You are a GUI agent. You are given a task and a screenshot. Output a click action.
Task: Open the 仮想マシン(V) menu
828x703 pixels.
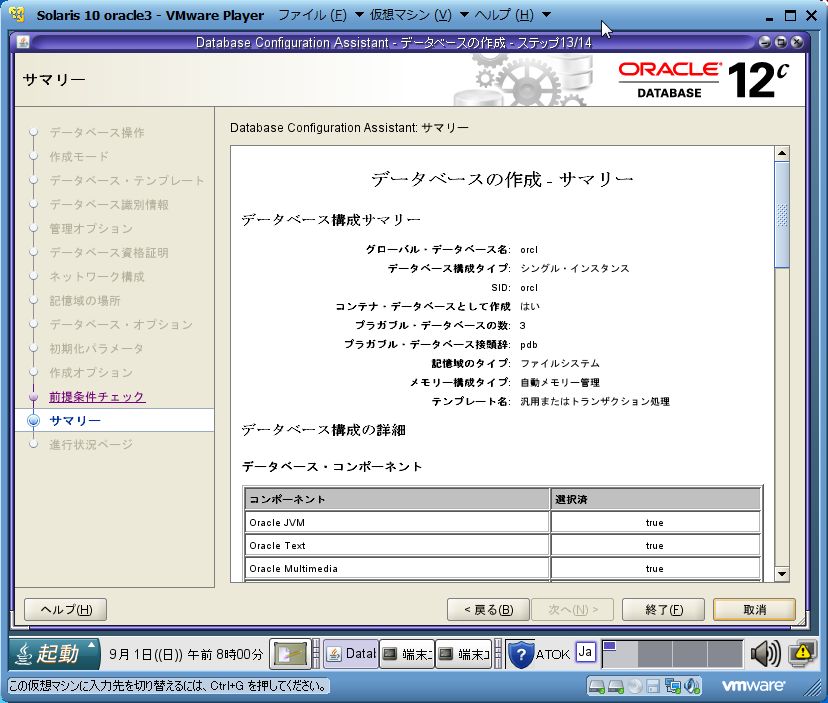coord(410,15)
